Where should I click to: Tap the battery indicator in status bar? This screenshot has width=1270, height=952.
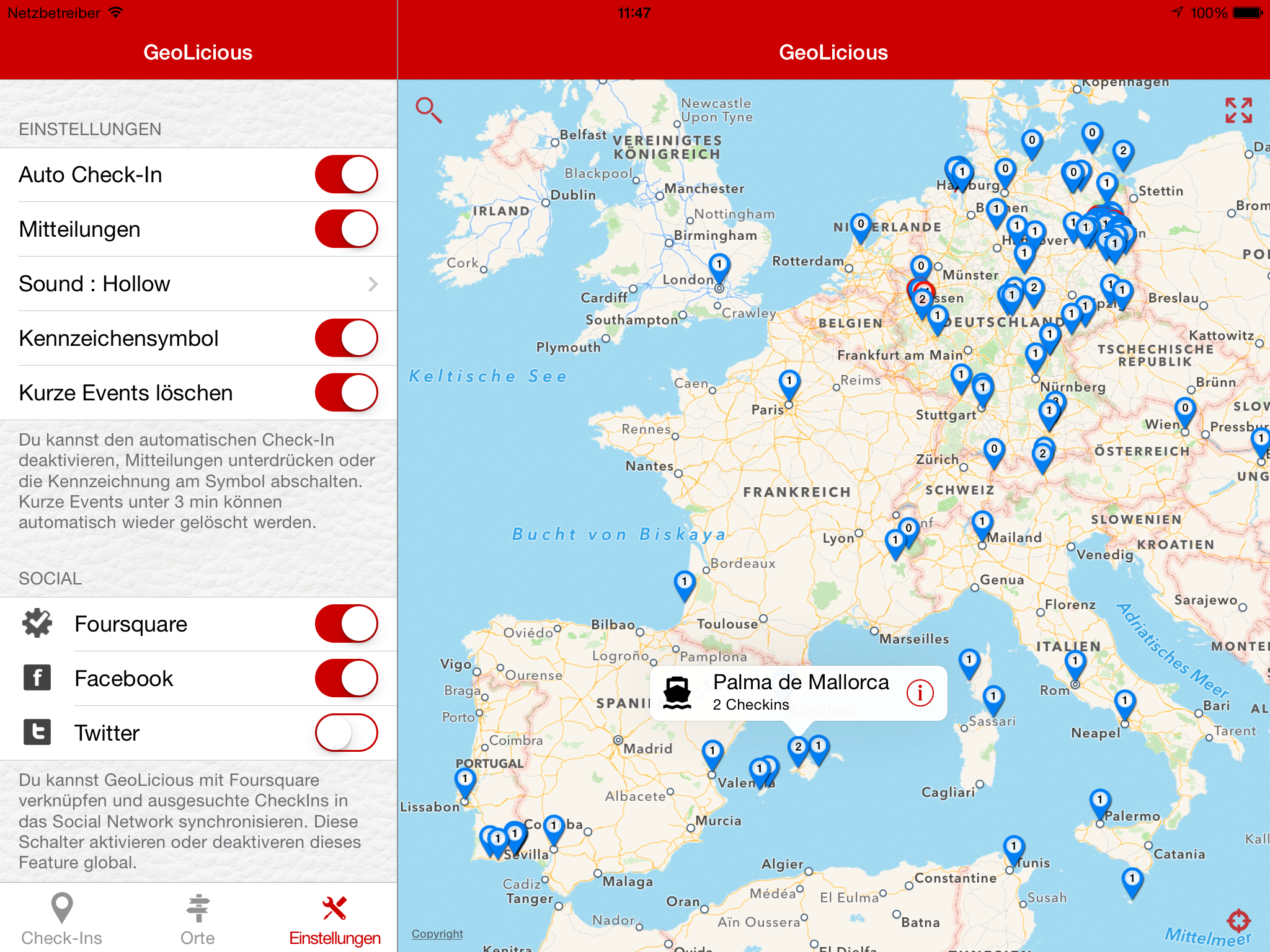(1248, 12)
